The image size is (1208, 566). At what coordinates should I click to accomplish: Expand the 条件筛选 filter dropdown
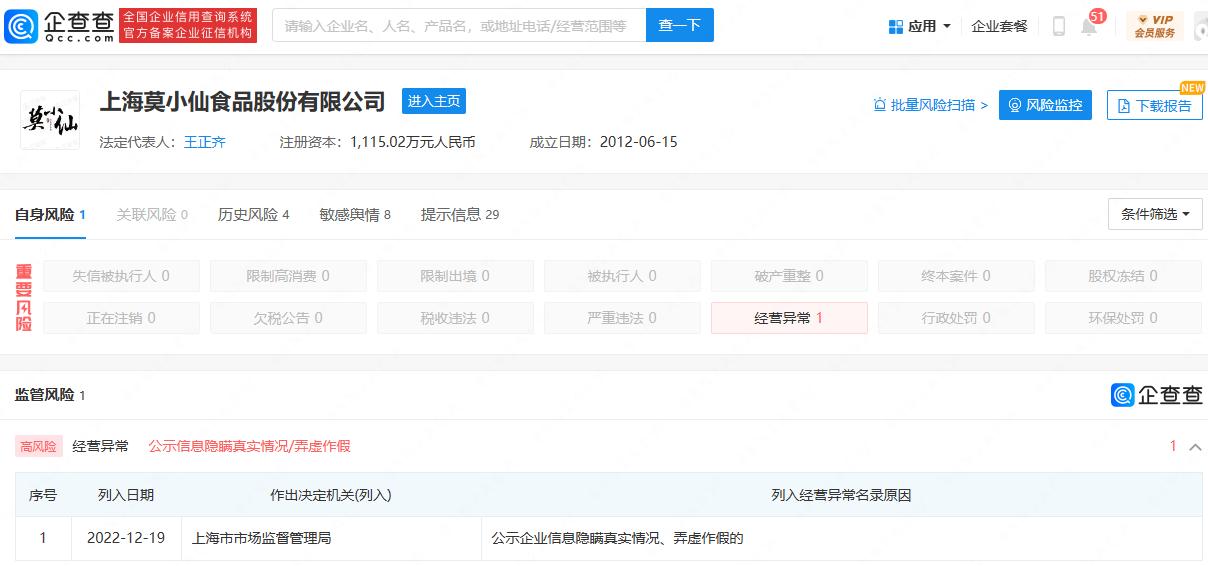1155,214
